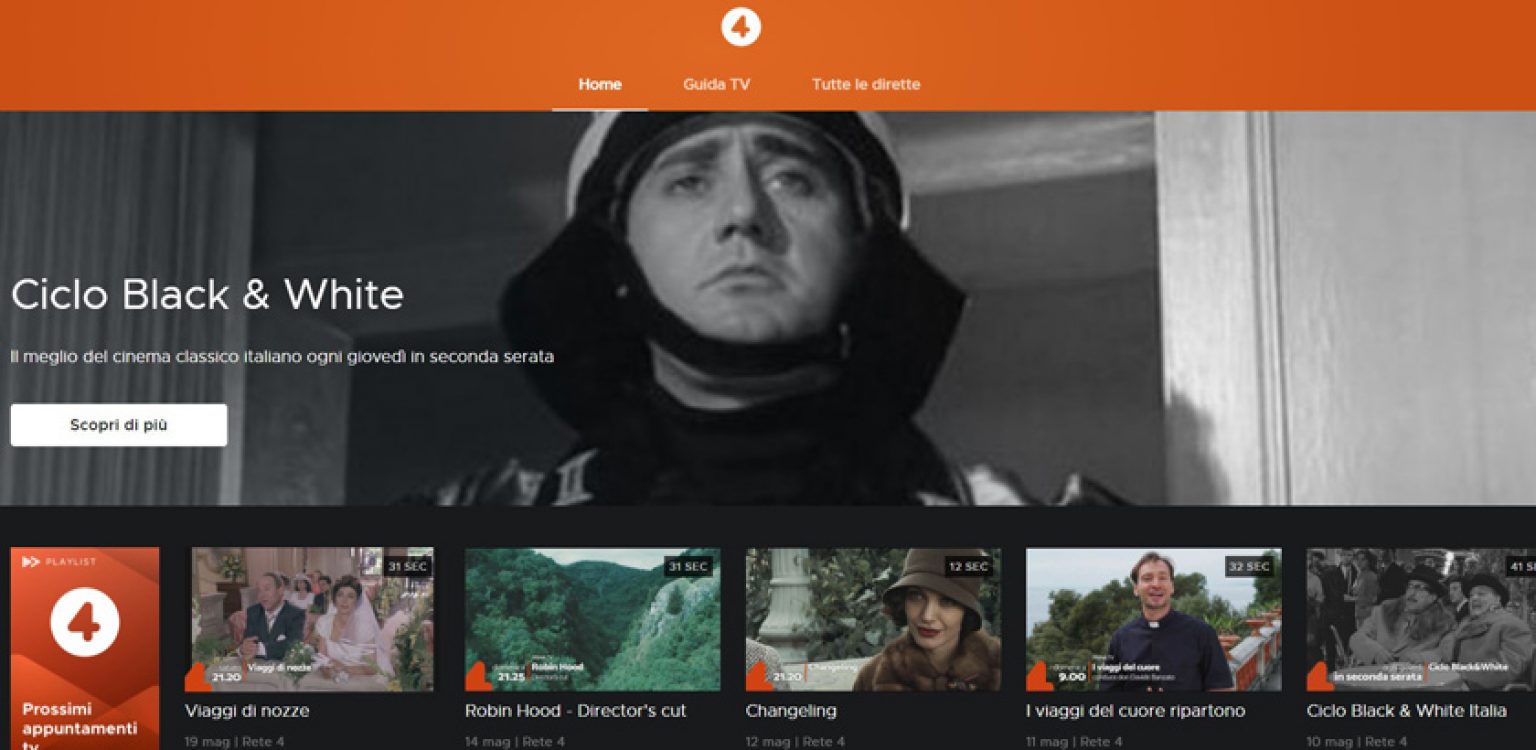The width and height of the screenshot is (1536, 750).
Task: Click the playlist icon on the orange card
Action: (x=30, y=562)
